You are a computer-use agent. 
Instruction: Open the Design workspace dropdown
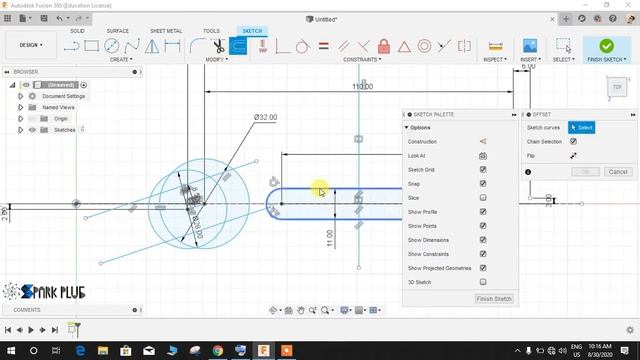pyautogui.click(x=31, y=45)
